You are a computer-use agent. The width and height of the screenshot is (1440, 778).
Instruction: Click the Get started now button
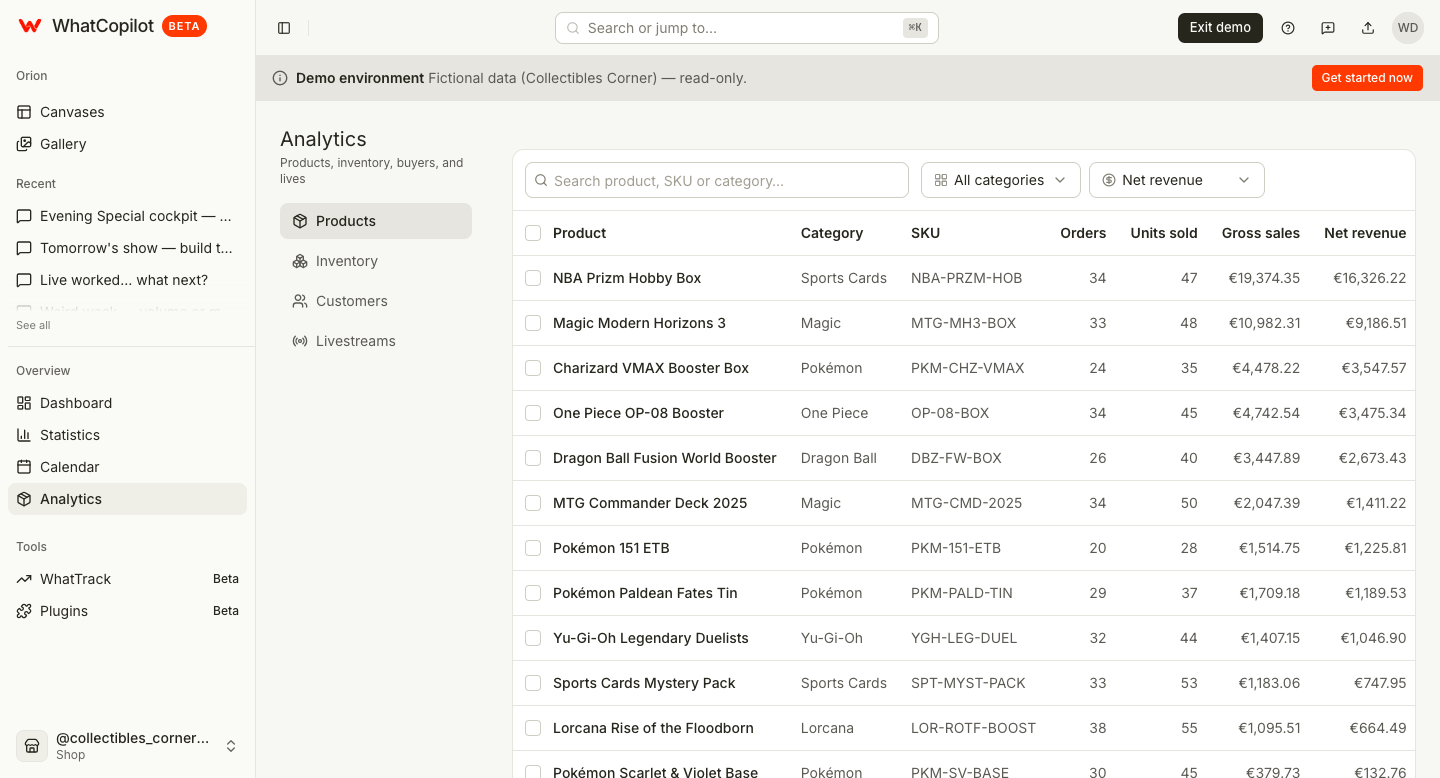[x=1367, y=78]
